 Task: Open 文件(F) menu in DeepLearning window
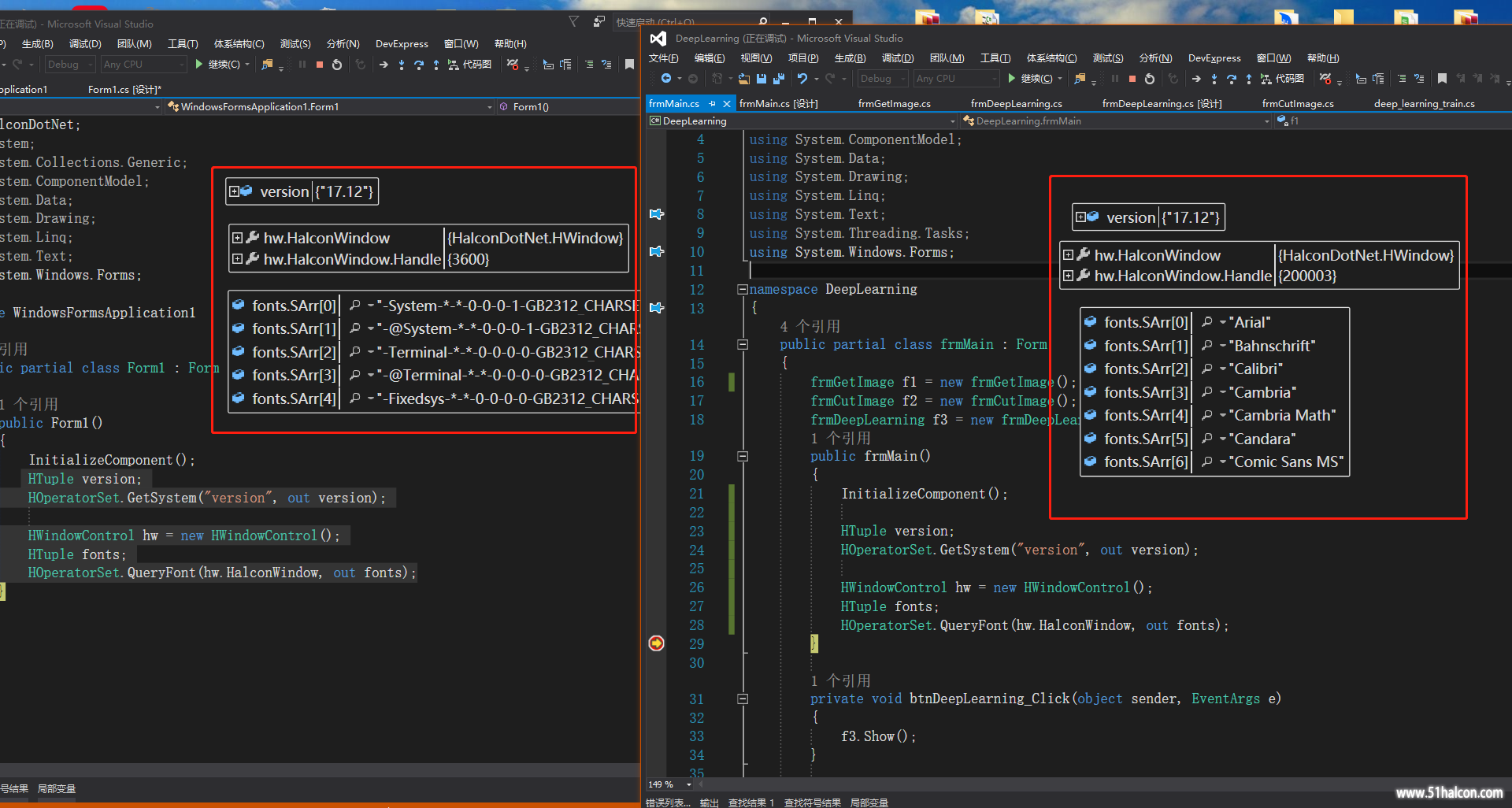point(664,58)
